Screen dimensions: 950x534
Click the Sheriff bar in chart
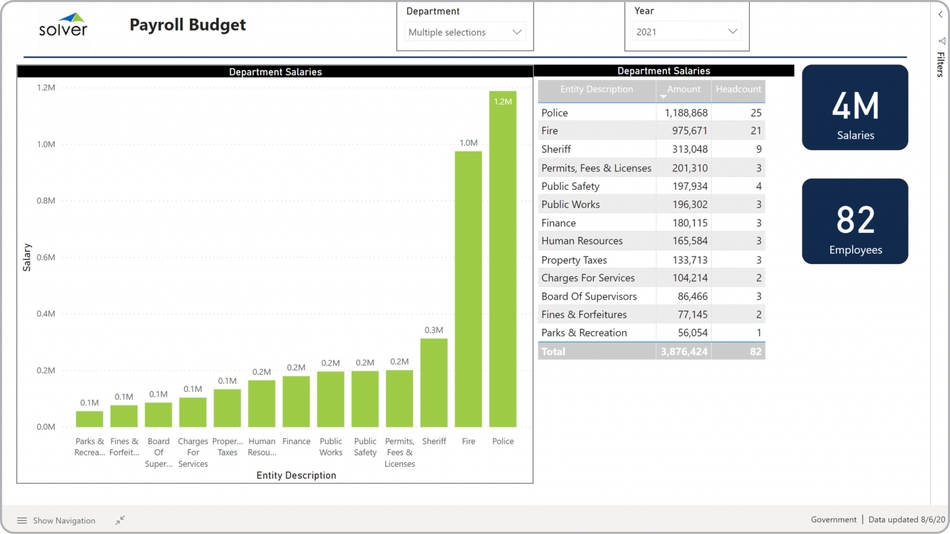(434, 383)
